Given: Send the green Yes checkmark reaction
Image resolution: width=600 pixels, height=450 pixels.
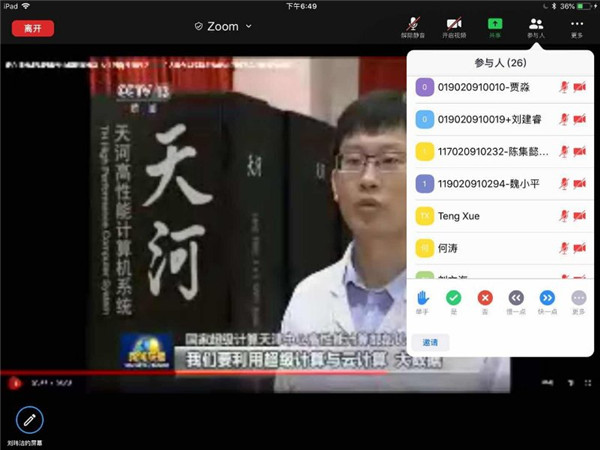Looking at the screenshot, I should [x=453, y=298].
